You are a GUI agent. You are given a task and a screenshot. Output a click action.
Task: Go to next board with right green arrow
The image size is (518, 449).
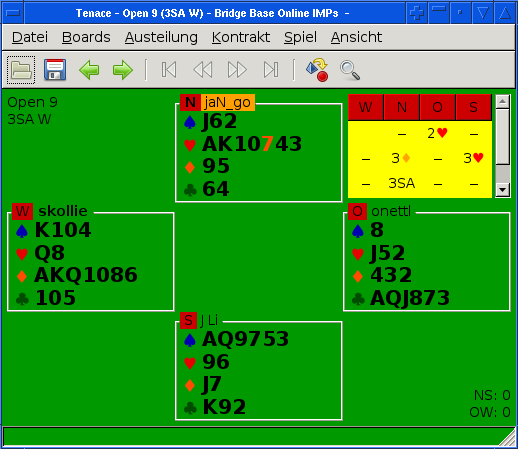(123, 70)
